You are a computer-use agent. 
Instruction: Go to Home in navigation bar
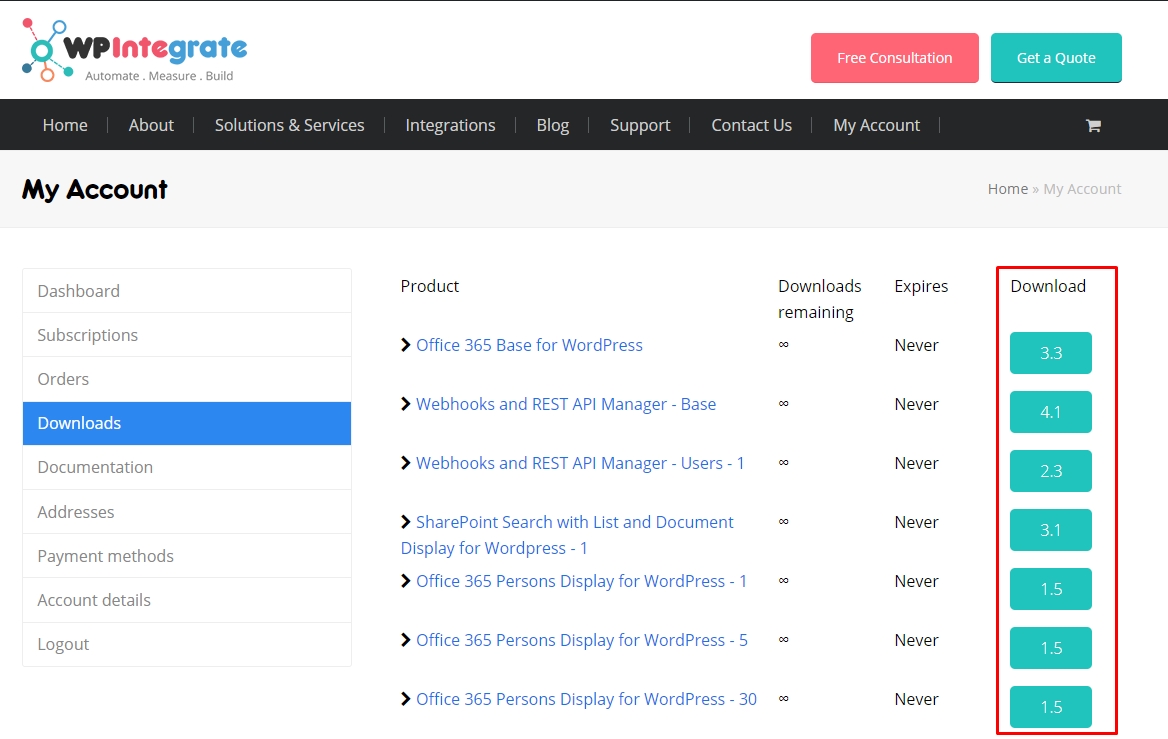[65, 125]
